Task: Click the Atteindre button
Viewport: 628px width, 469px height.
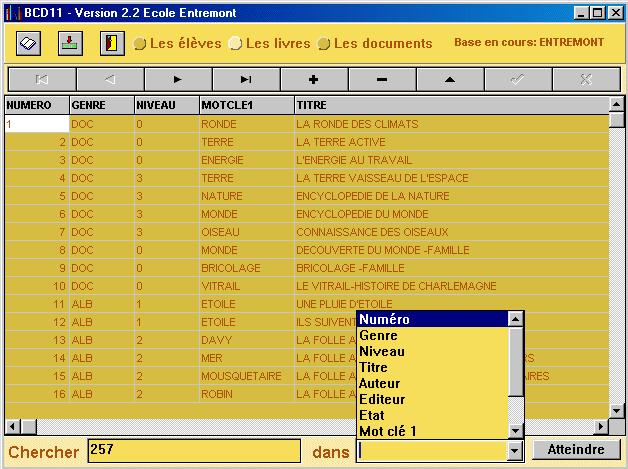Action: [576, 450]
